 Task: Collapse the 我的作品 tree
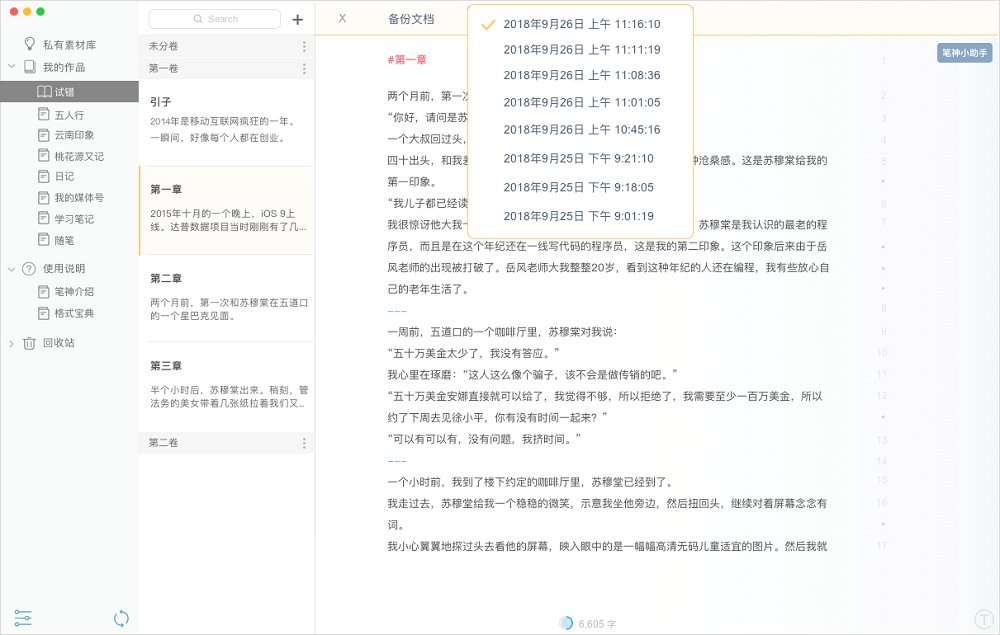11,67
